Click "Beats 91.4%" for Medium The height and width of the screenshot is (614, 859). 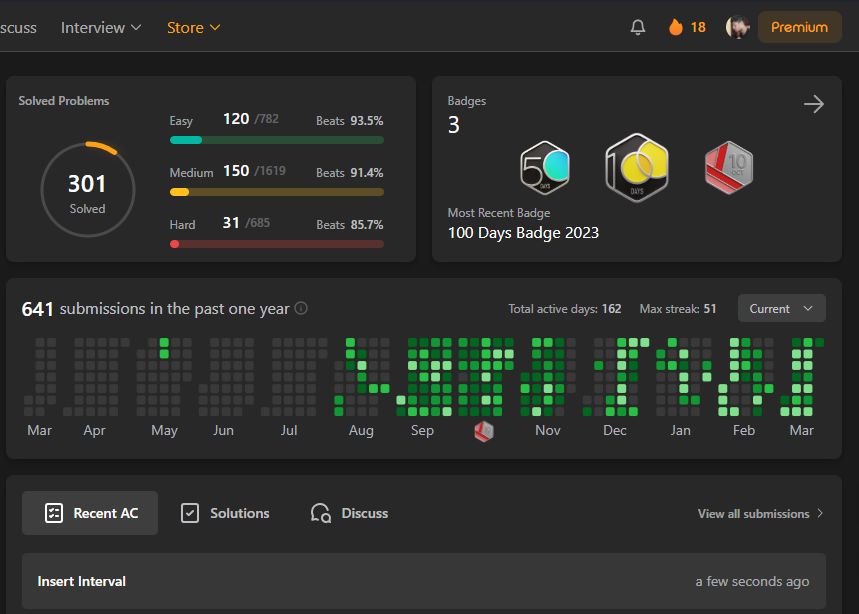[350, 173]
